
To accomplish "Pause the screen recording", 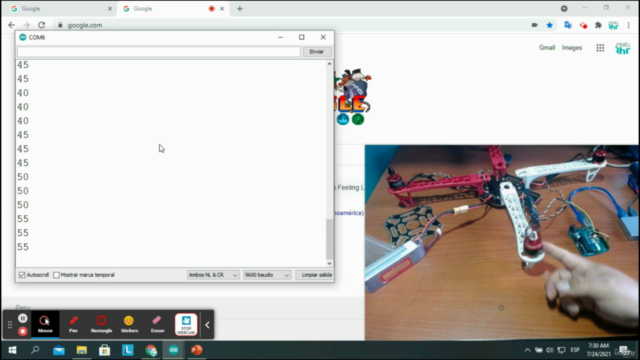I will pyautogui.click(x=23, y=318).
